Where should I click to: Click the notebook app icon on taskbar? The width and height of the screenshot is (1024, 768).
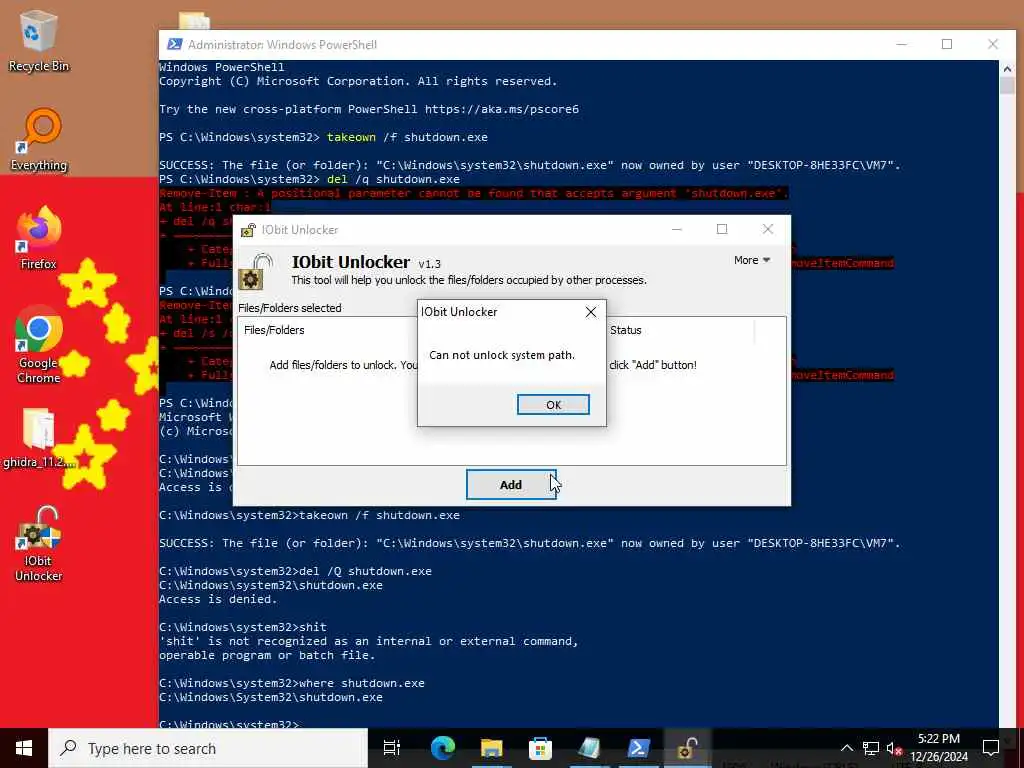tap(589, 748)
